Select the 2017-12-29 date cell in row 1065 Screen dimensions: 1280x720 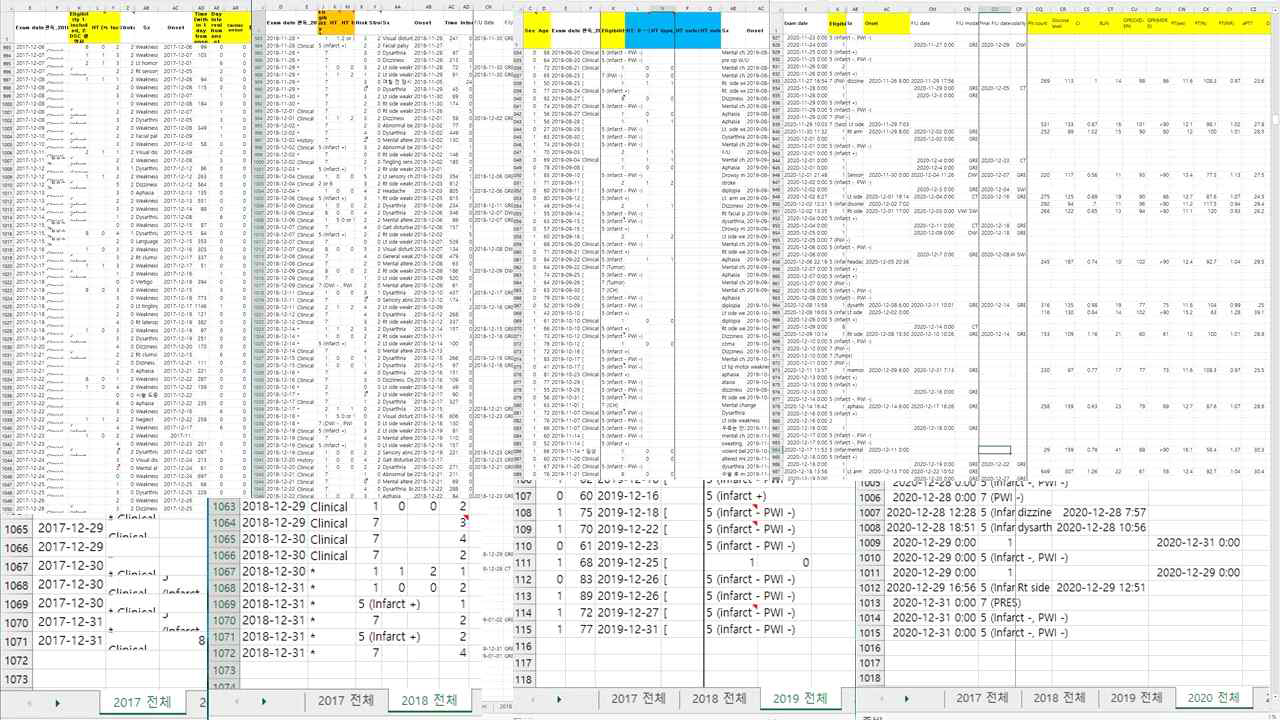coord(70,529)
